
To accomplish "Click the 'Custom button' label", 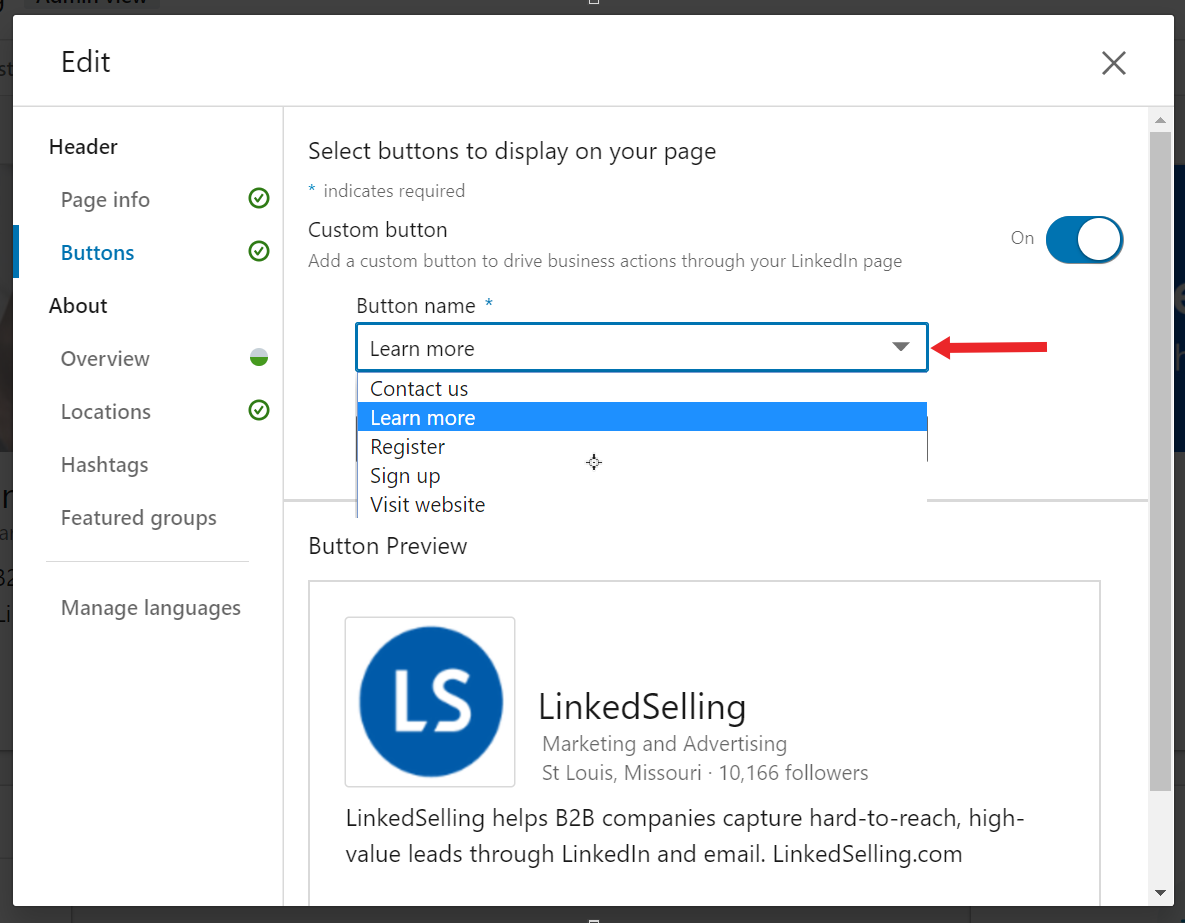I will (378, 230).
